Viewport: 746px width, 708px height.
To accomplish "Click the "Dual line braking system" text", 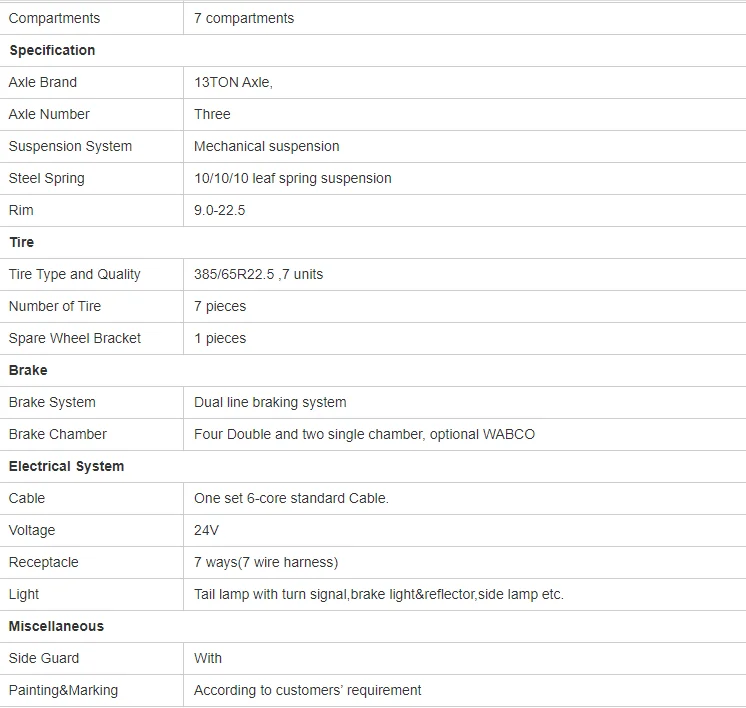I will (270, 402).
